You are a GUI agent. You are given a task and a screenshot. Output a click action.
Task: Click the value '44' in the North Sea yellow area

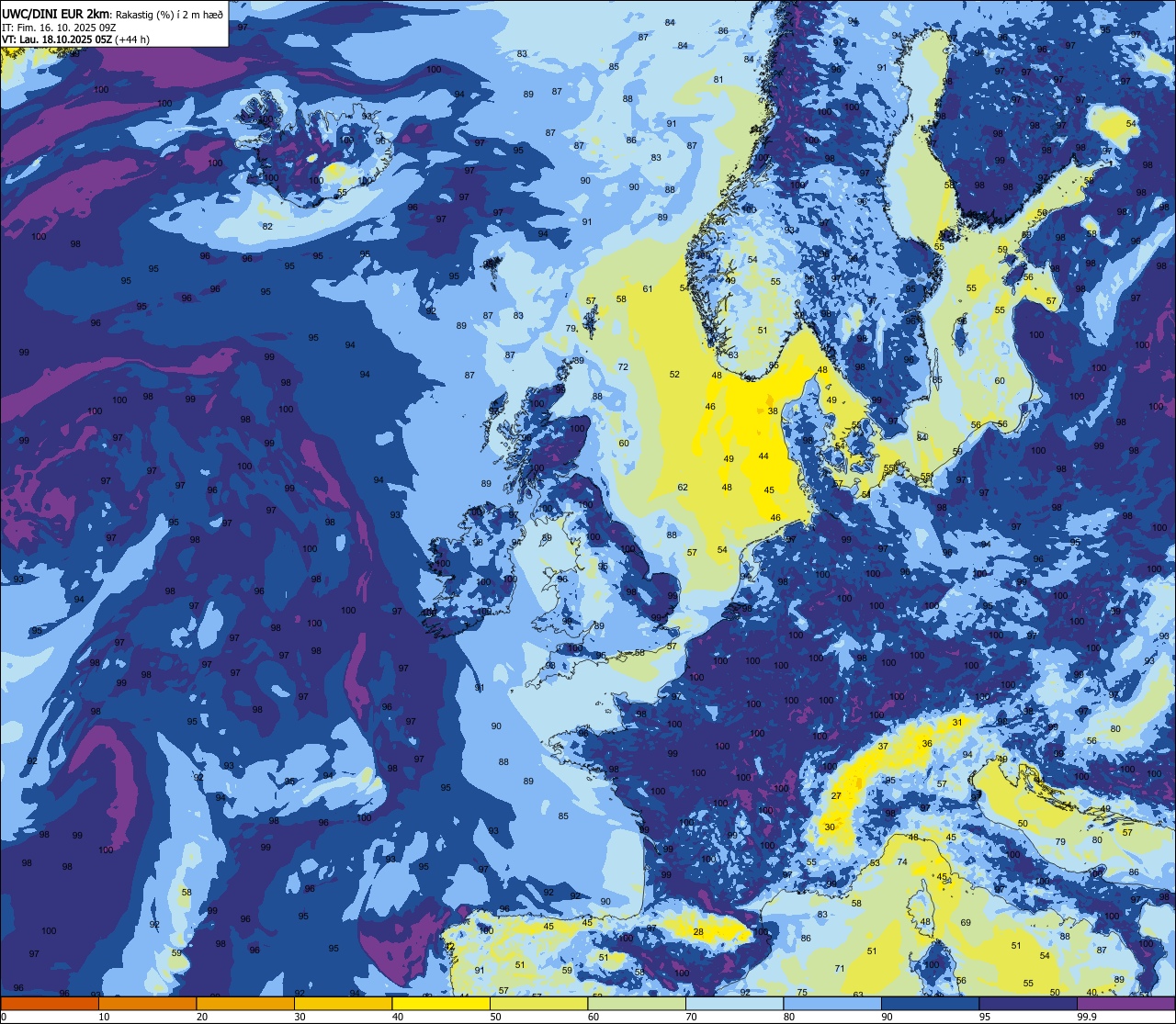coord(763,456)
